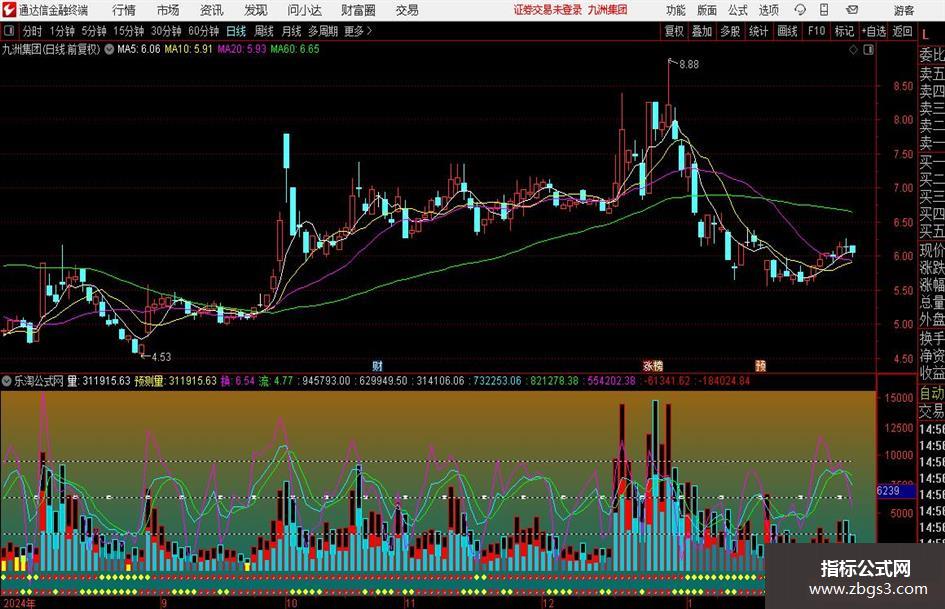The image size is (945, 609).
Task: Open the 交易 menu
Action: pyautogui.click(x=407, y=10)
